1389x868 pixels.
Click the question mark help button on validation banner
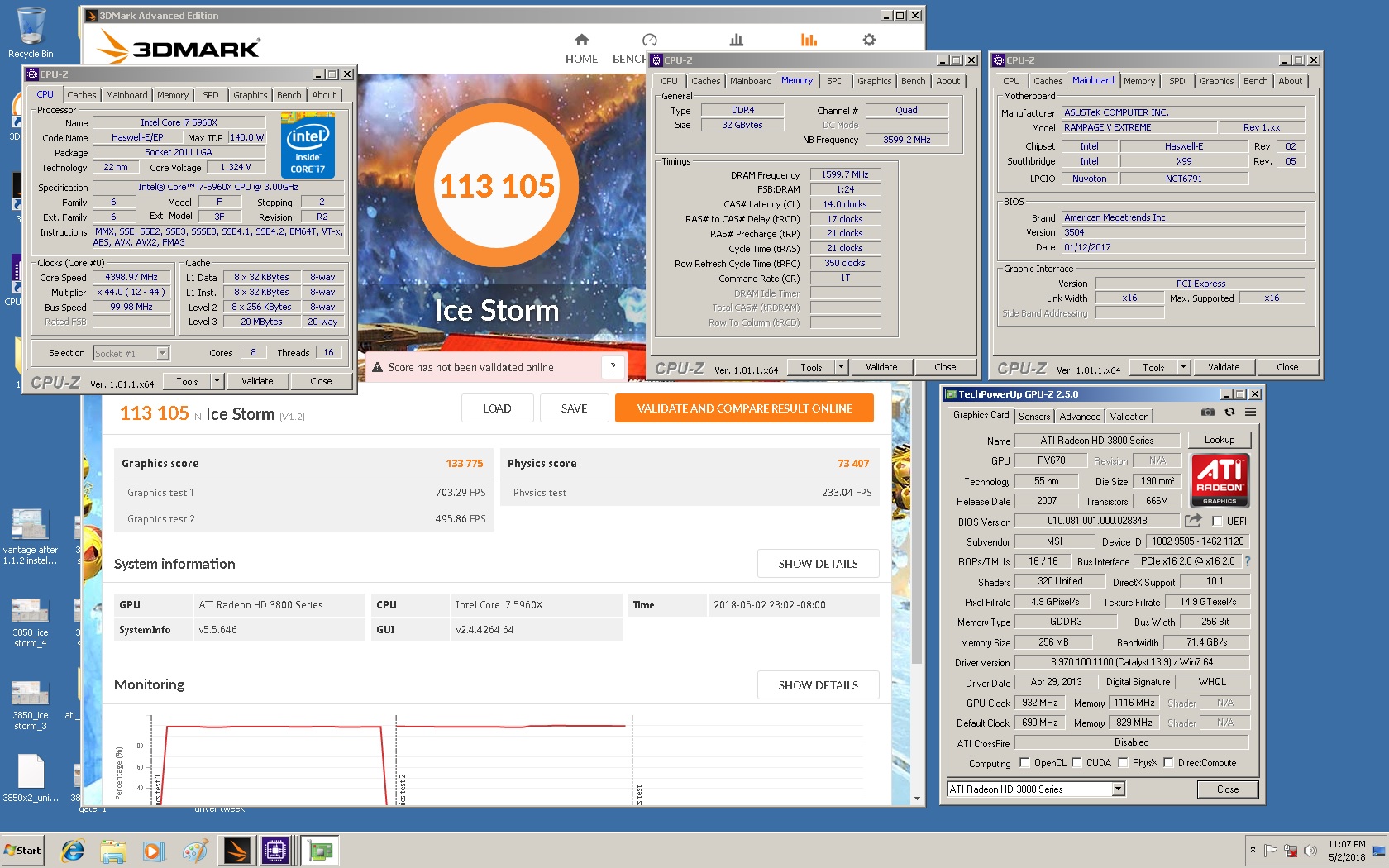(613, 367)
